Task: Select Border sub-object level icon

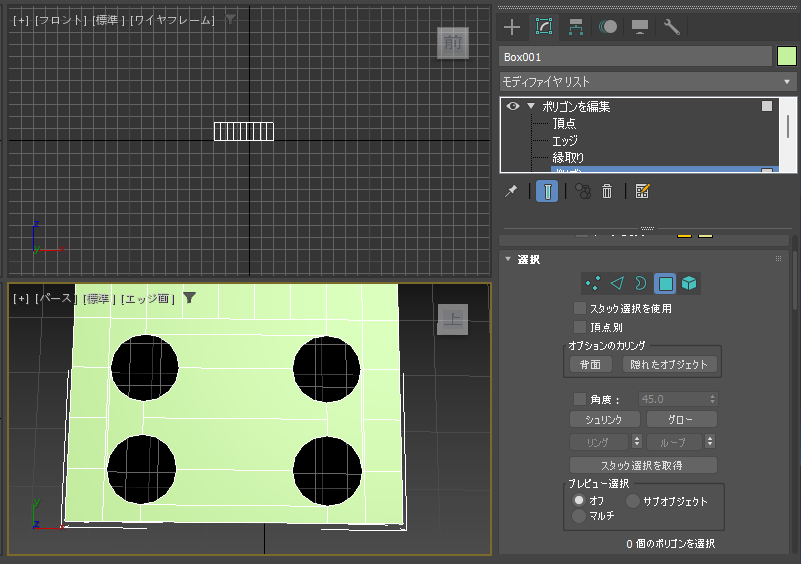Action: 641,284
